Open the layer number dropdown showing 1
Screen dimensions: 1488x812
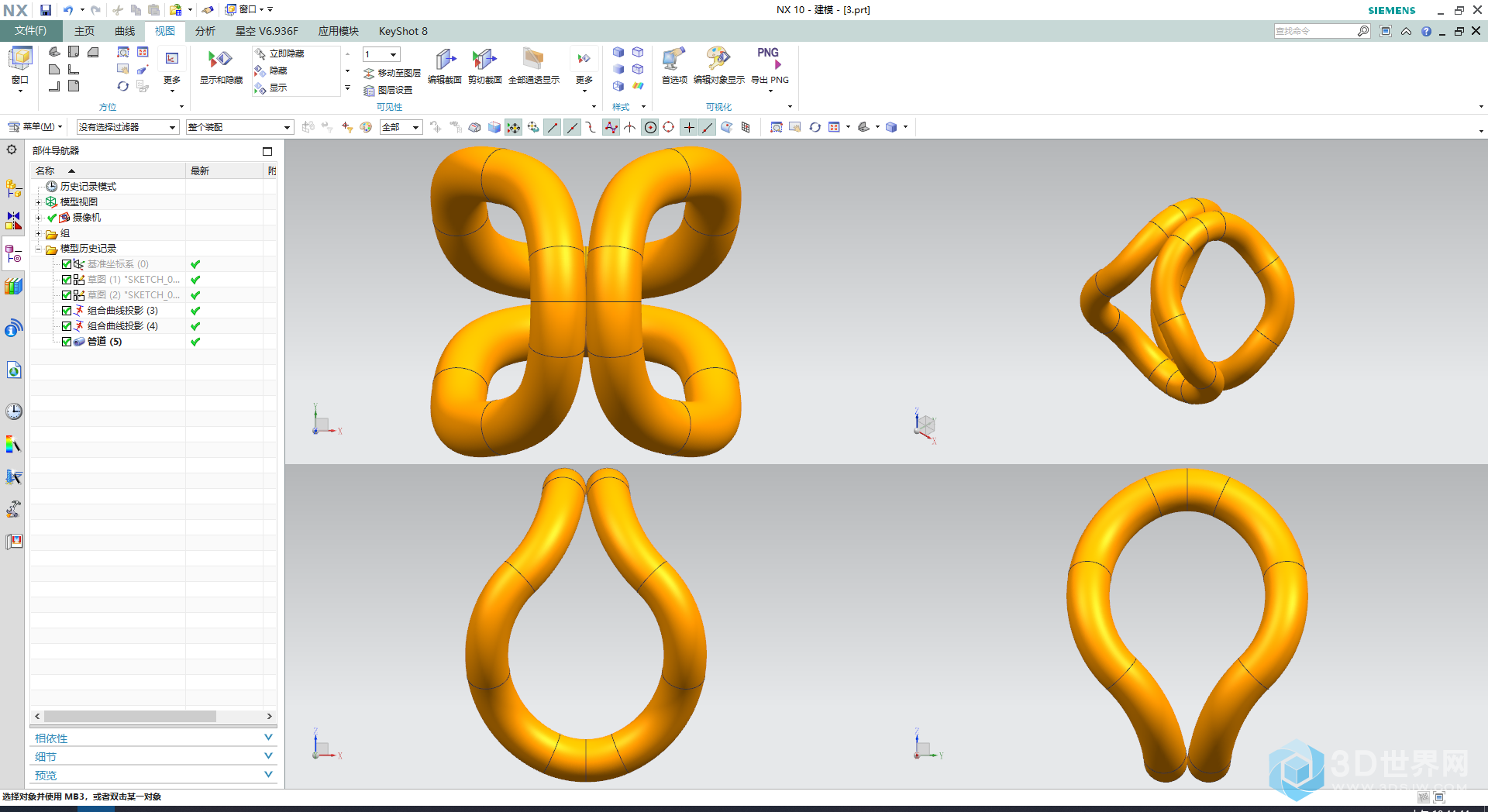tap(381, 54)
